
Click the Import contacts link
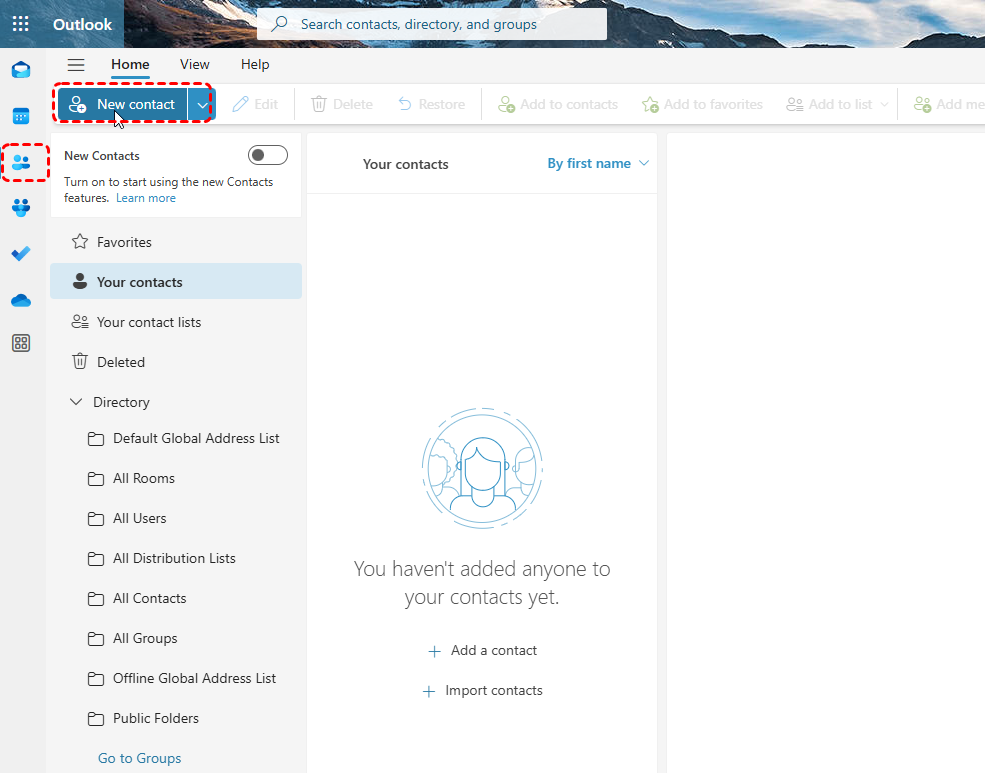pyautogui.click(x=482, y=691)
